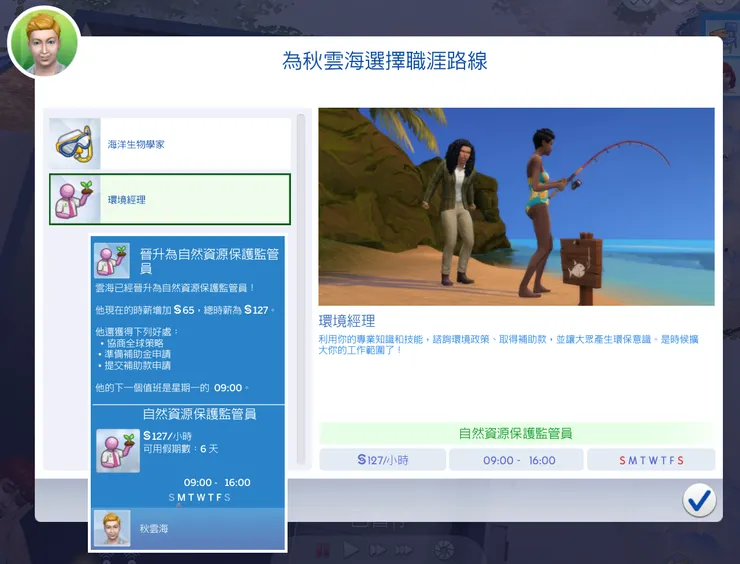
Task: Click the promotion icon in the notification header
Action: [x=112, y=260]
